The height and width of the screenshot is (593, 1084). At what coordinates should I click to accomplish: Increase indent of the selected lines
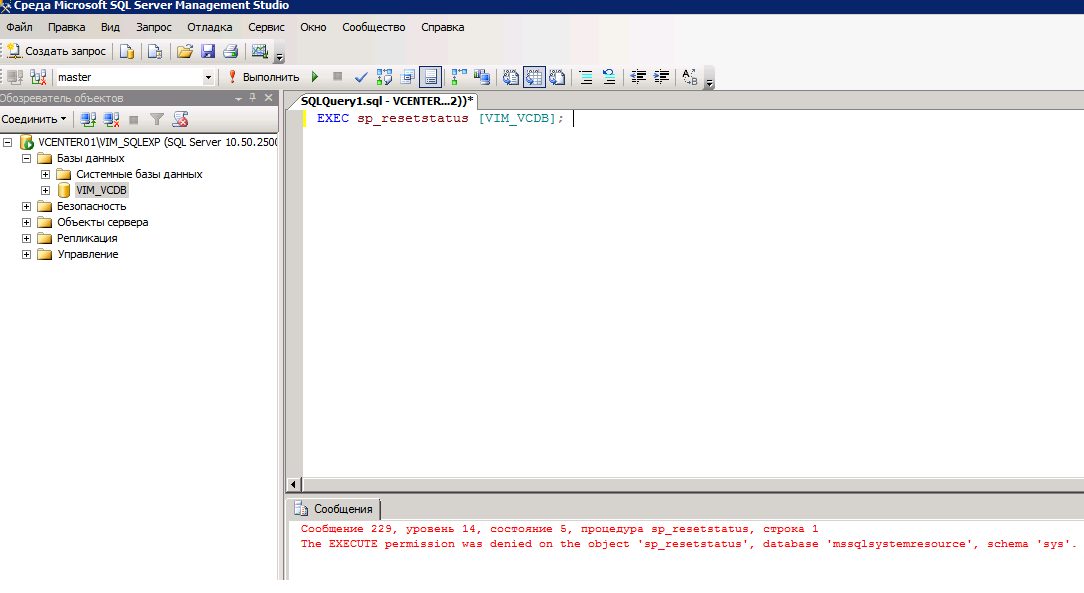(662, 77)
